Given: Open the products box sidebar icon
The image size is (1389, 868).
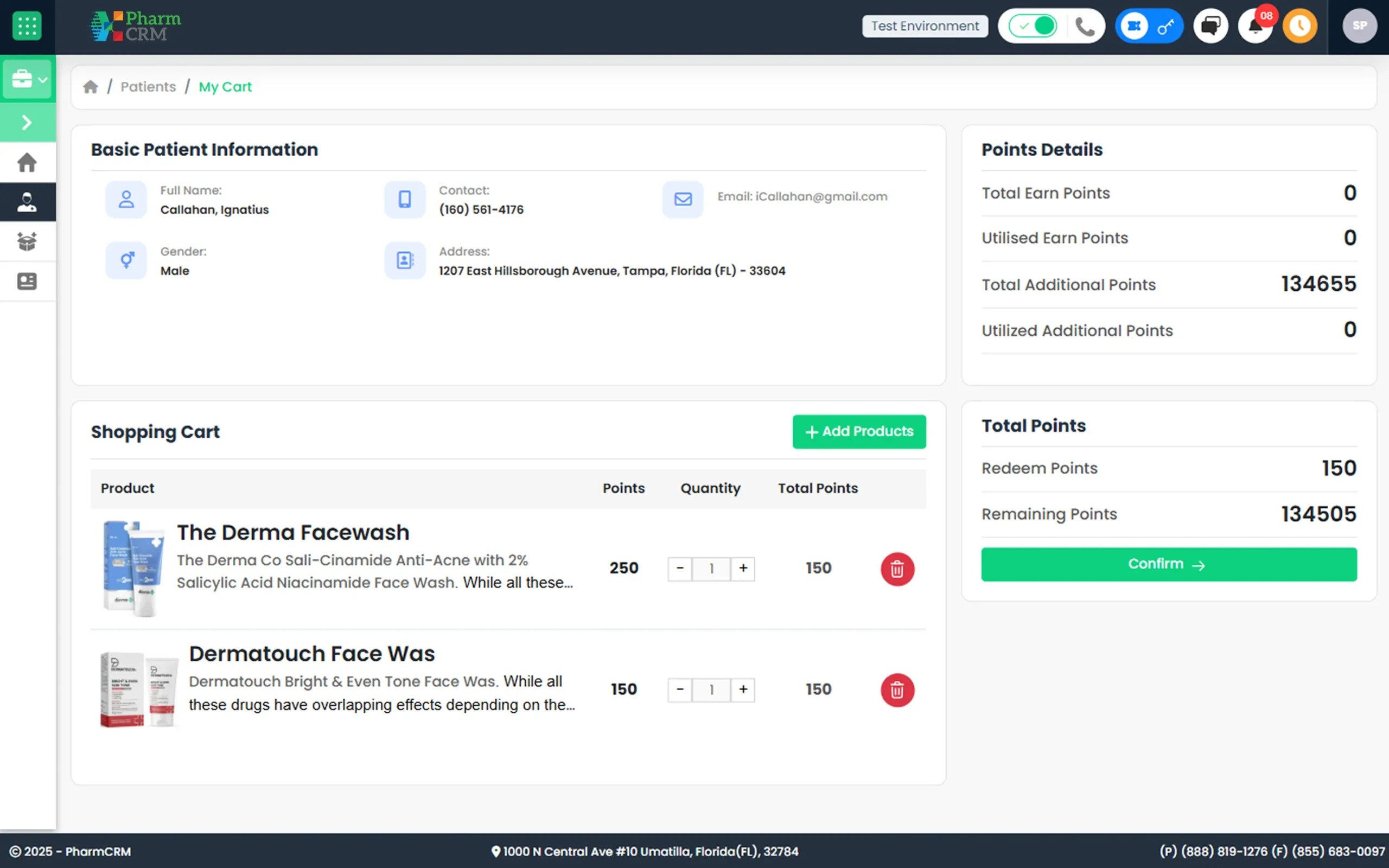Looking at the screenshot, I should click(27, 242).
